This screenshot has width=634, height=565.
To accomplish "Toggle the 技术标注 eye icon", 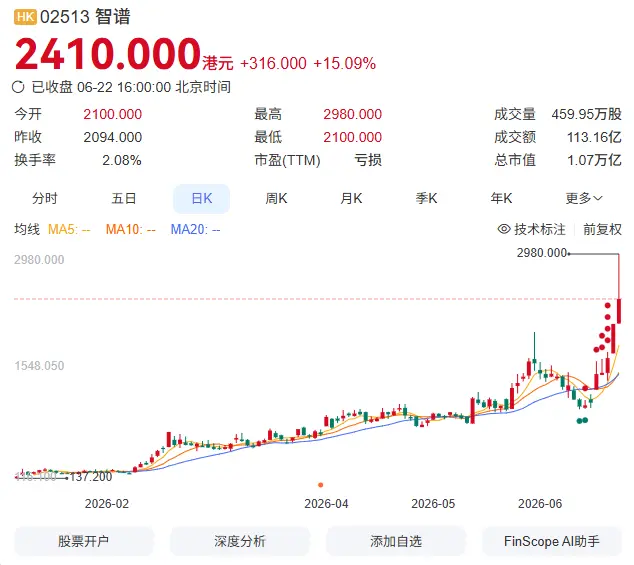I will (x=504, y=229).
